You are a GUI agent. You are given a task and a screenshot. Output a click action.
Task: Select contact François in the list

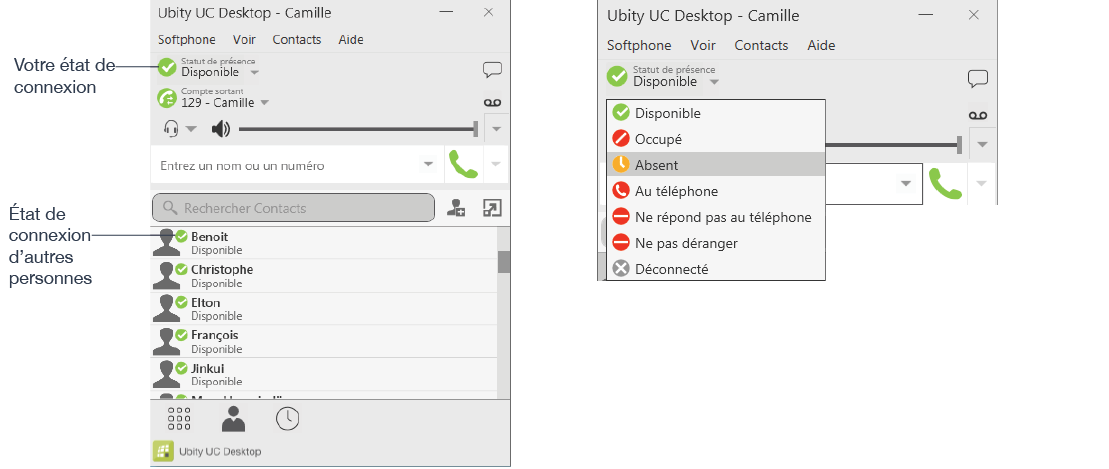click(324, 342)
